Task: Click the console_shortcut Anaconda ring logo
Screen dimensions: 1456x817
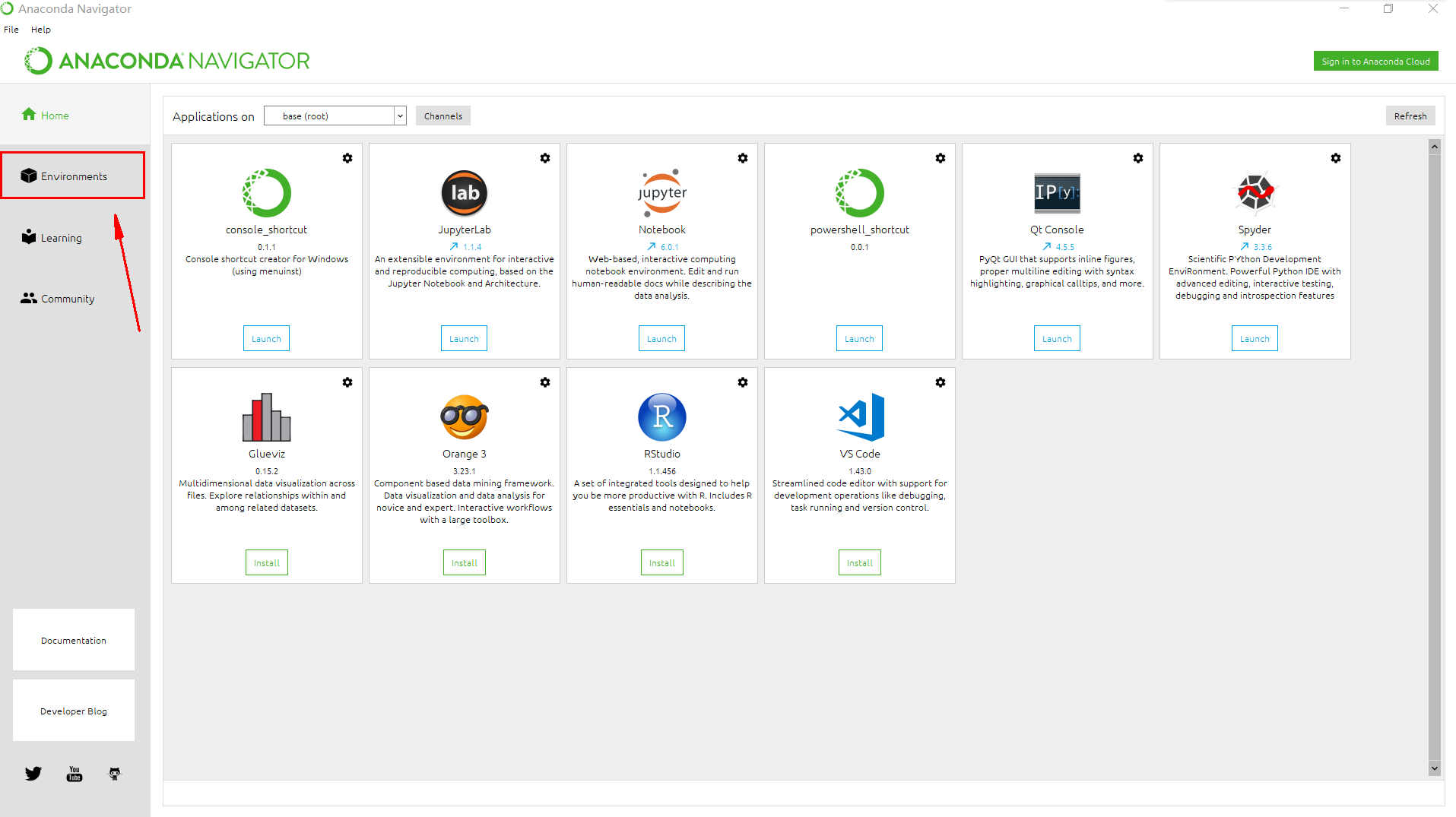Action: pos(267,193)
